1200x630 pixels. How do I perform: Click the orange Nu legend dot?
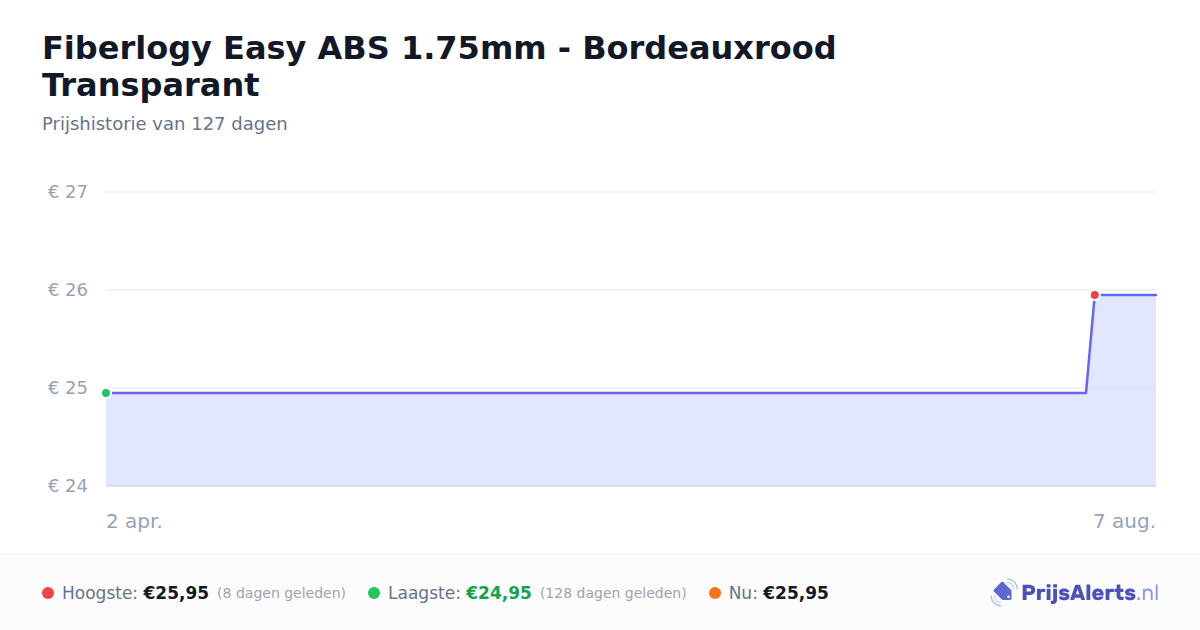(715, 593)
